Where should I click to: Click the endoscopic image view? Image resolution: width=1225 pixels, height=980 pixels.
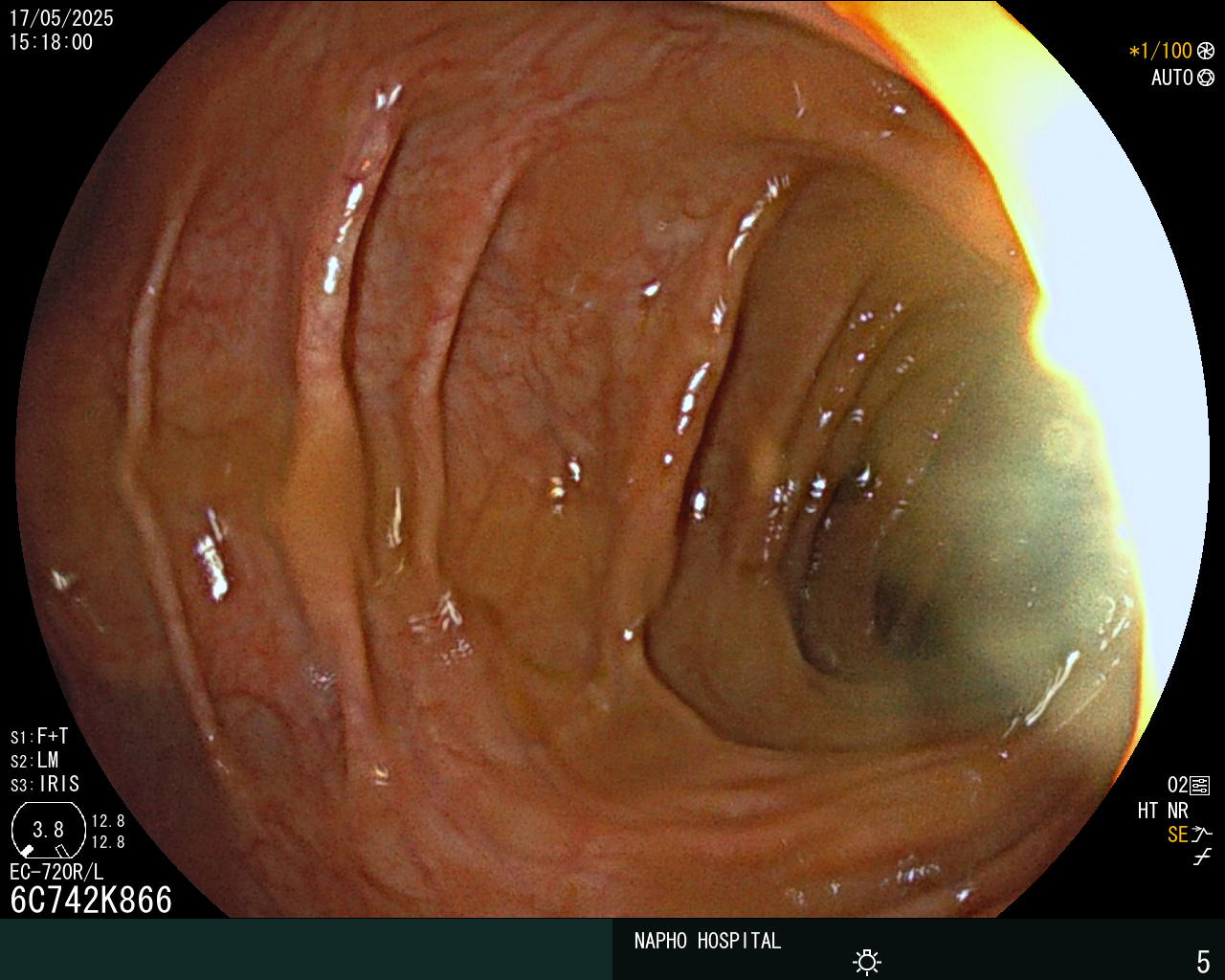(612, 459)
